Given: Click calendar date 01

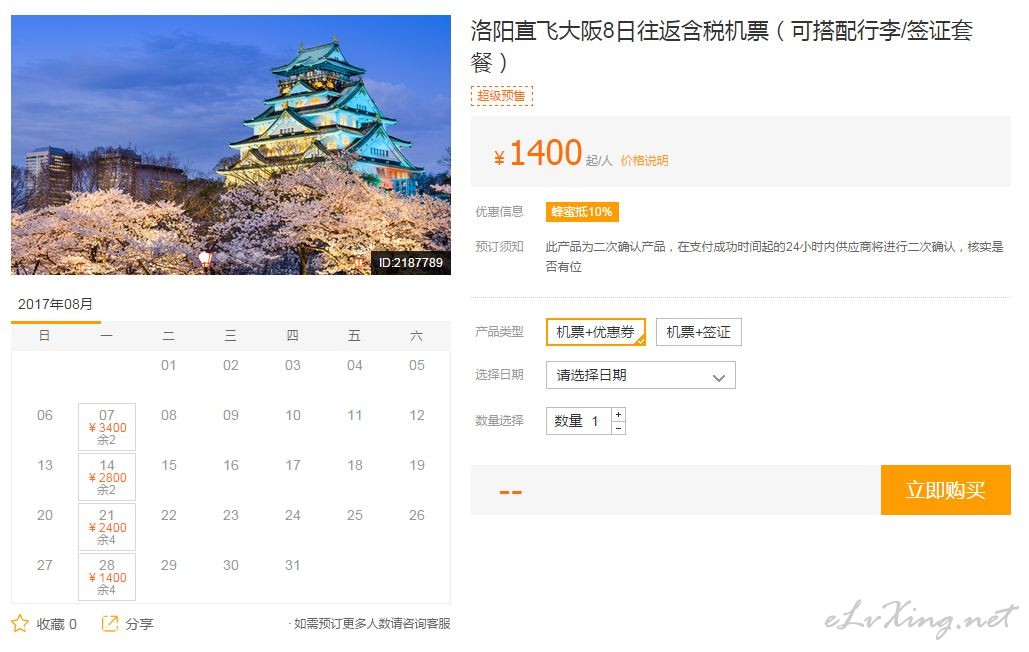Looking at the screenshot, I should tap(169, 365).
